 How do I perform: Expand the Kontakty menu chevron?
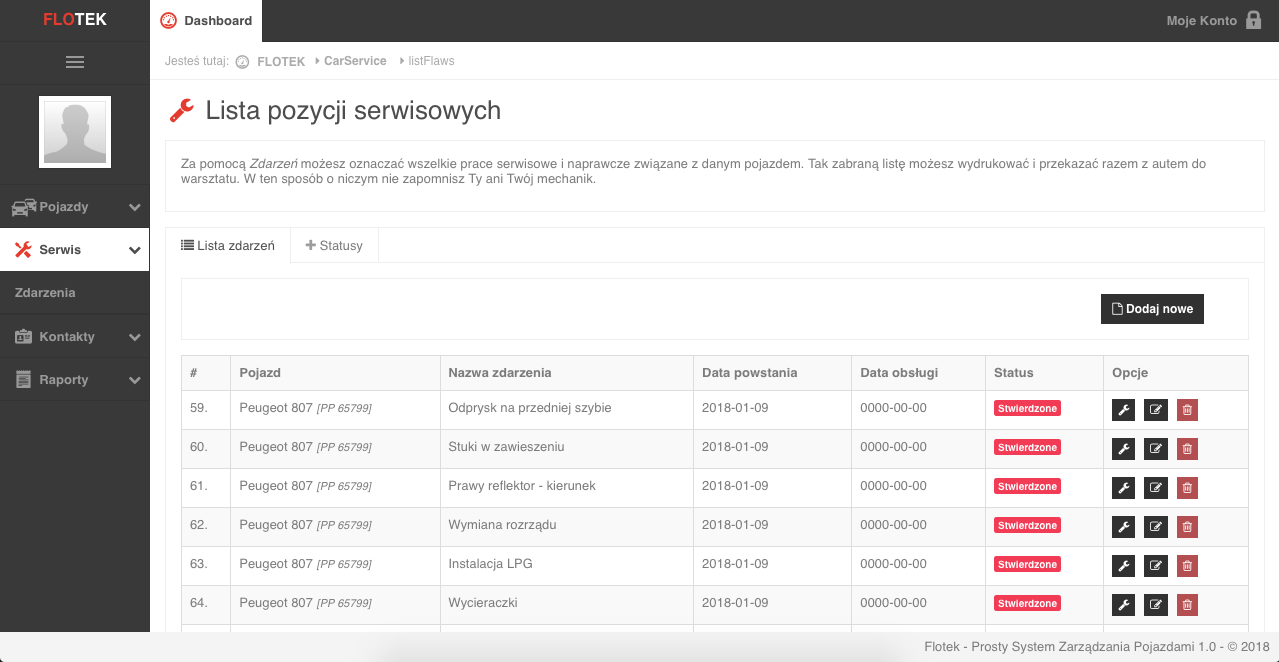(135, 337)
